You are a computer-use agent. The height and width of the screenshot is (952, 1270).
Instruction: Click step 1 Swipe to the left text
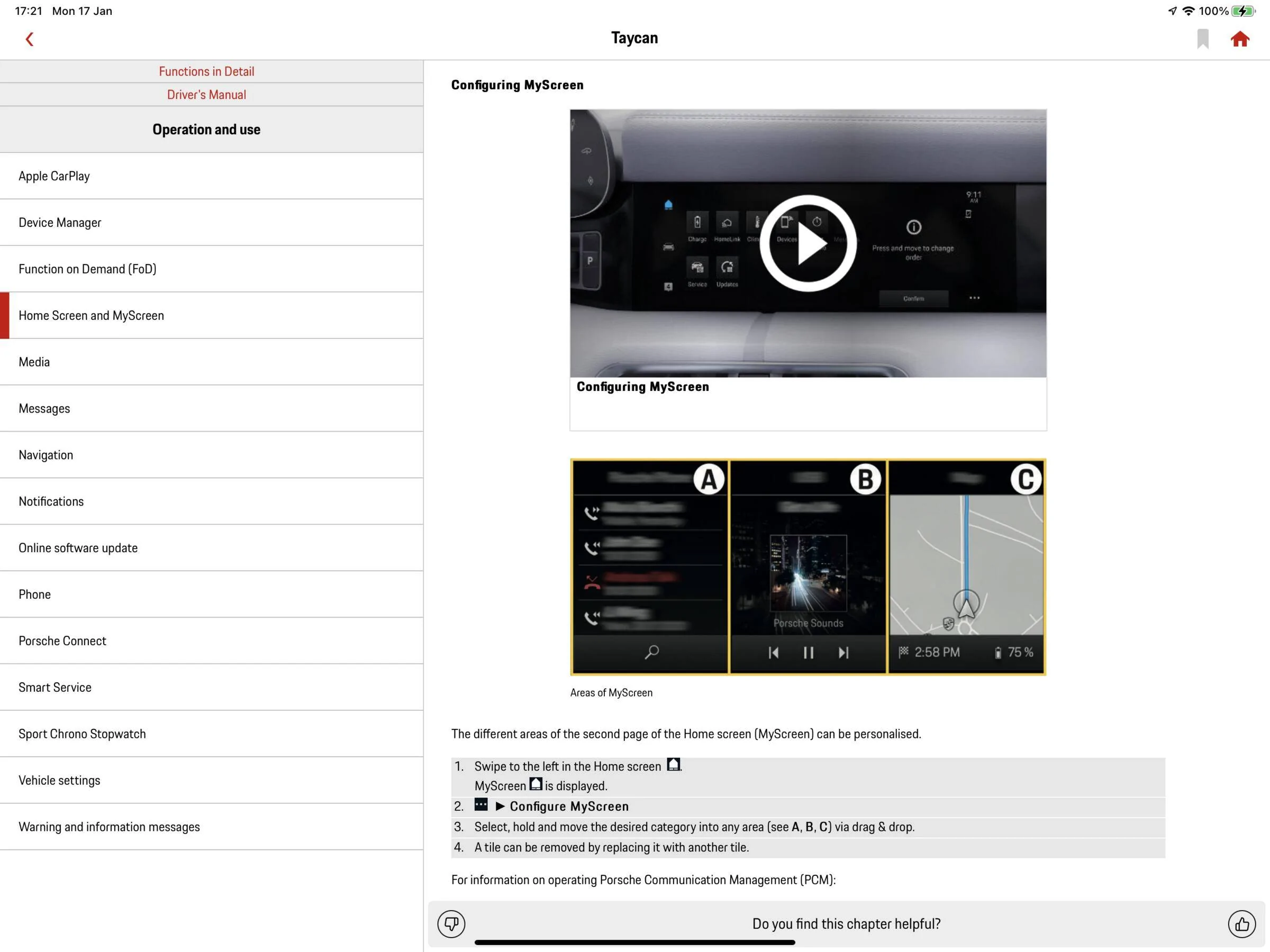click(x=568, y=767)
